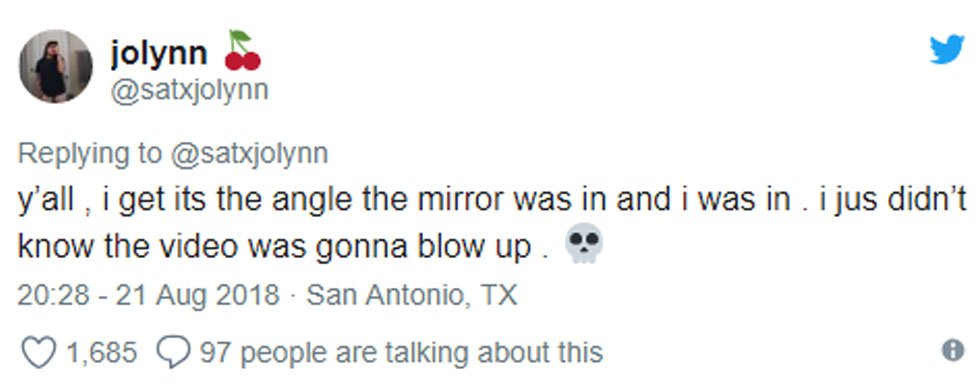This screenshot has width=978, height=387.
Task: Click the reply speech bubble icon
Action: 173,352
